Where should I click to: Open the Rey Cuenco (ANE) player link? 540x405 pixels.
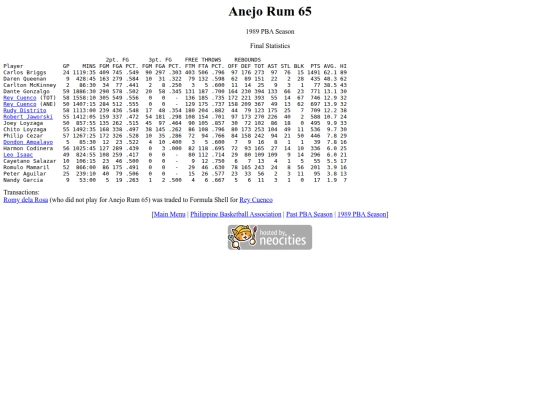tap(20, 104)
